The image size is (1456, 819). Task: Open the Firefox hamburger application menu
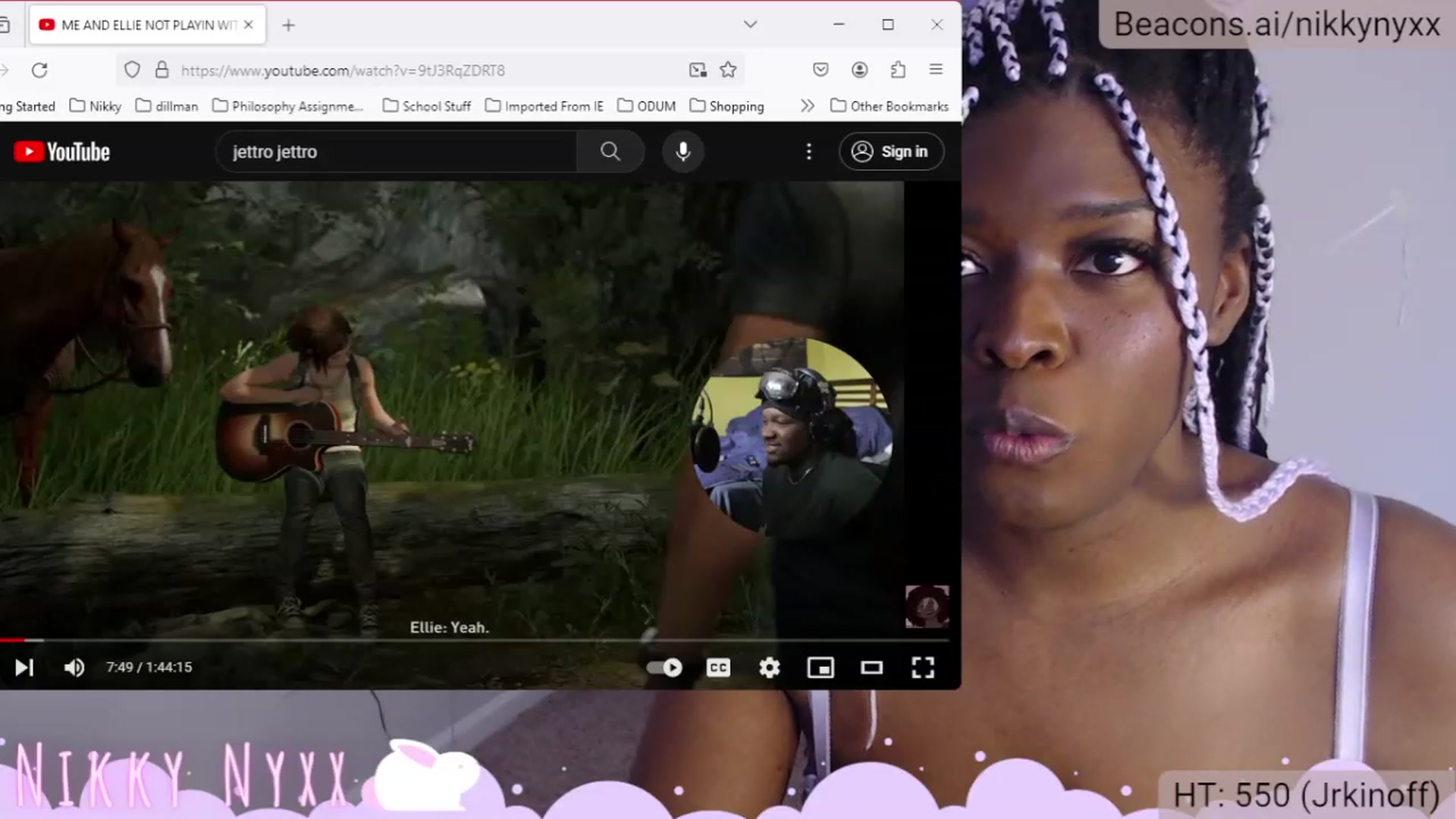tap(936, 70)
